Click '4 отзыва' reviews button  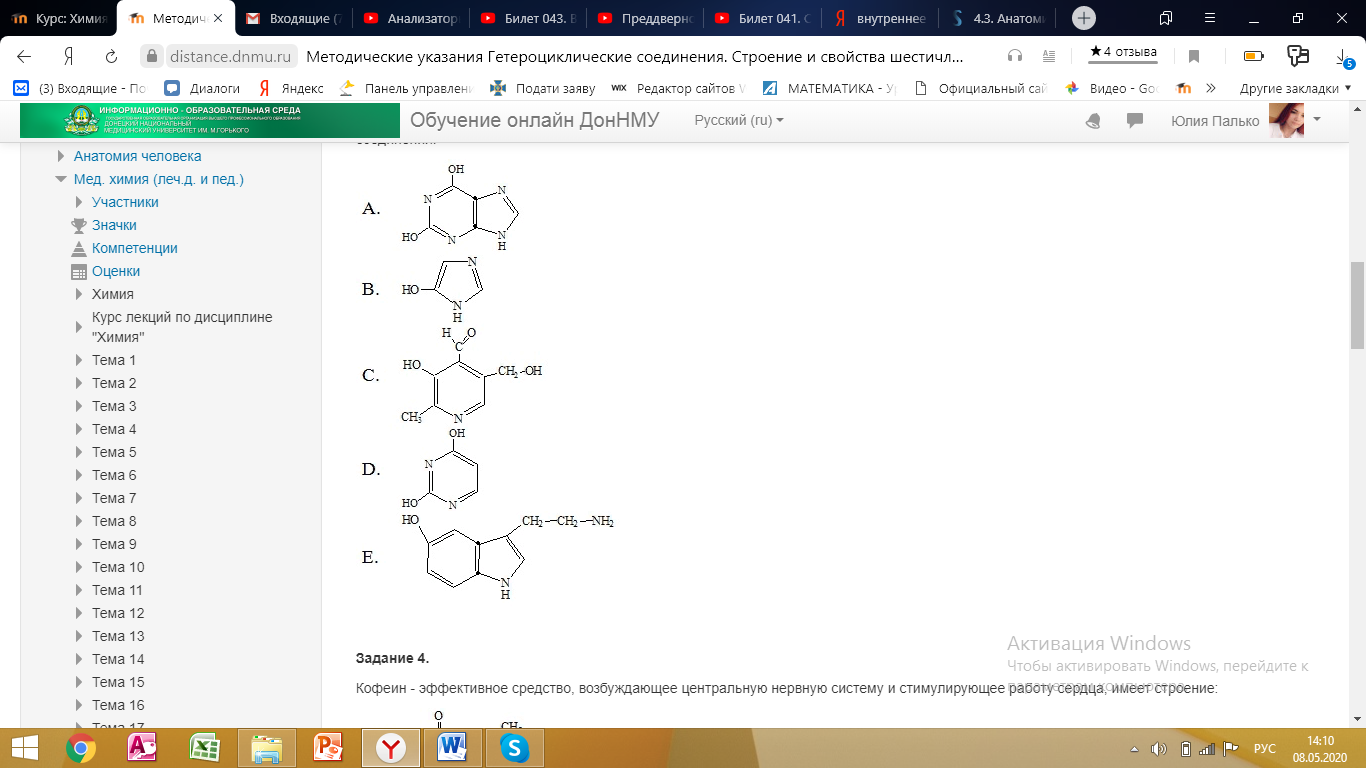pos(1123,52)
